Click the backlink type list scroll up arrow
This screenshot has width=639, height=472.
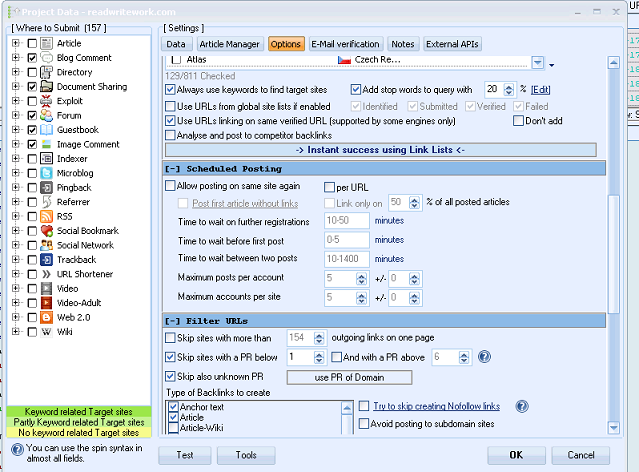[347, 408]
